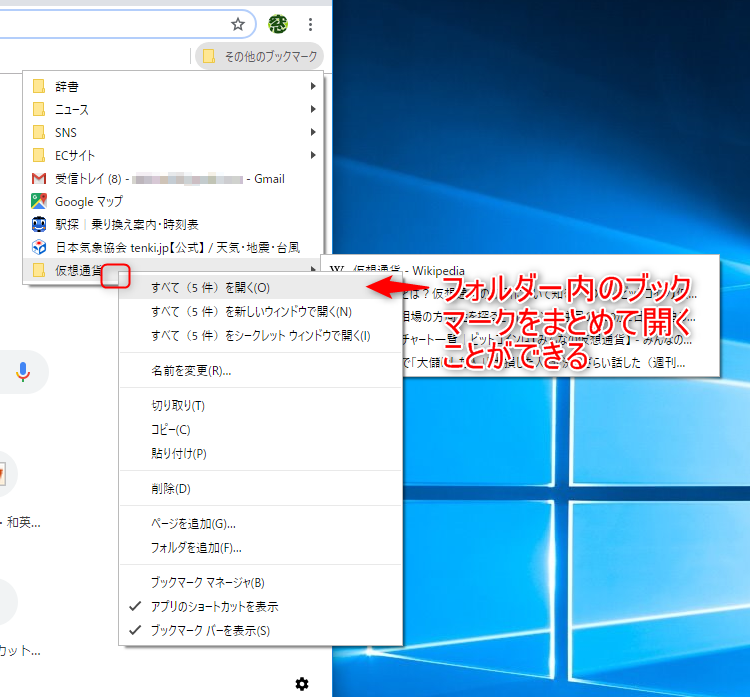750x697 pixels.
Task: Open the 辞書 bookmark folder
Action: point(173,86)
